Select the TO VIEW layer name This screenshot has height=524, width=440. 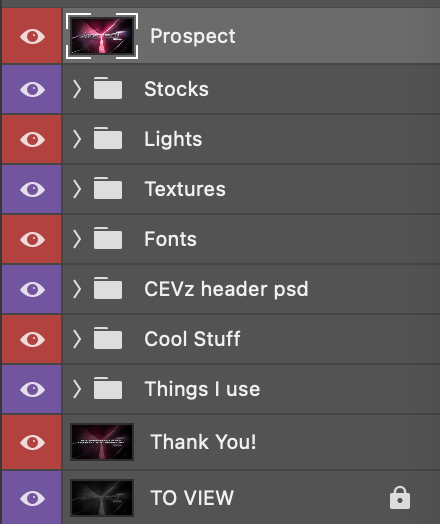[192, 498]
